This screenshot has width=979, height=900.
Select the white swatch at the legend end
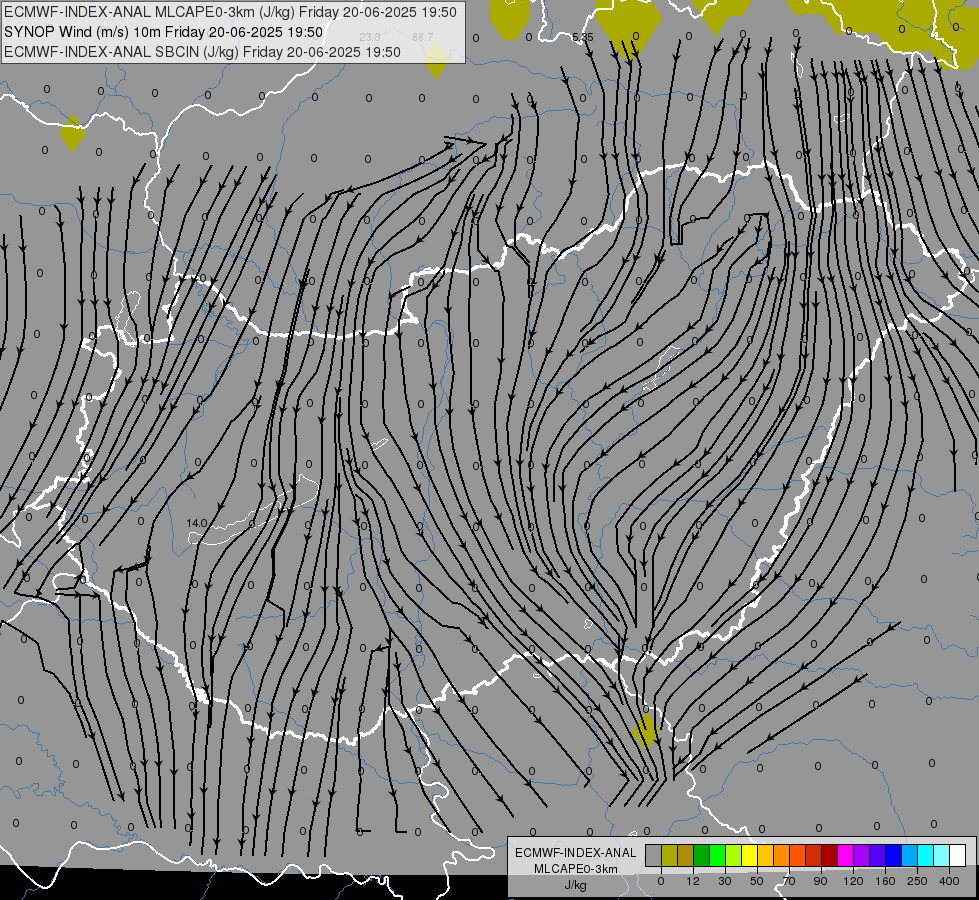coord(957,855)
